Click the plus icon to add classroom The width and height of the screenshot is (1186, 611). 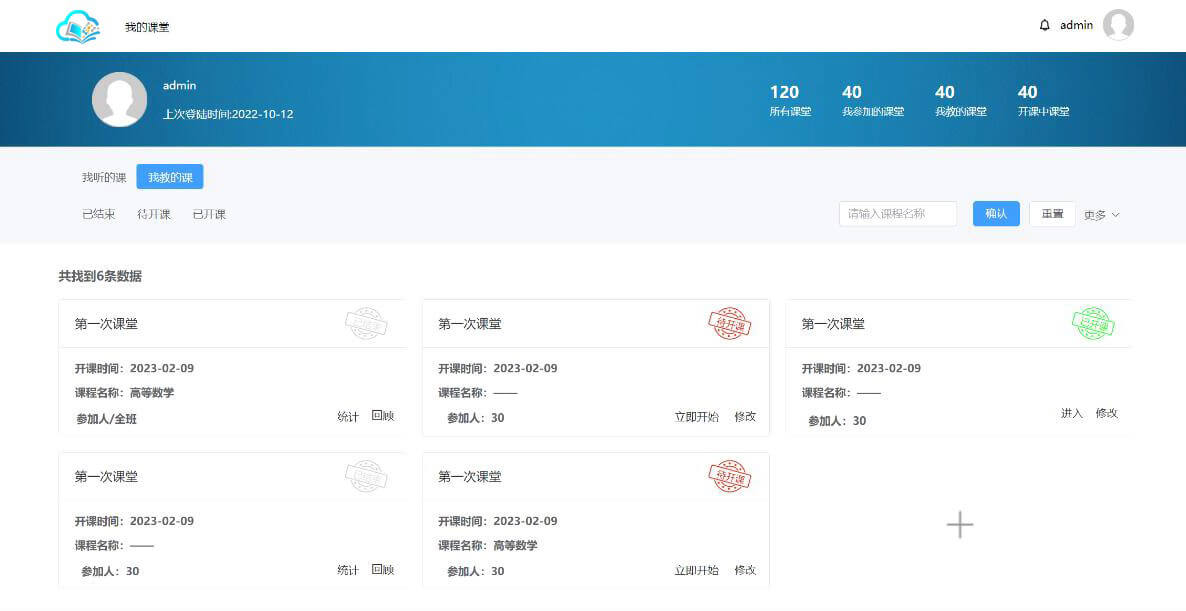tap(959, 525)
